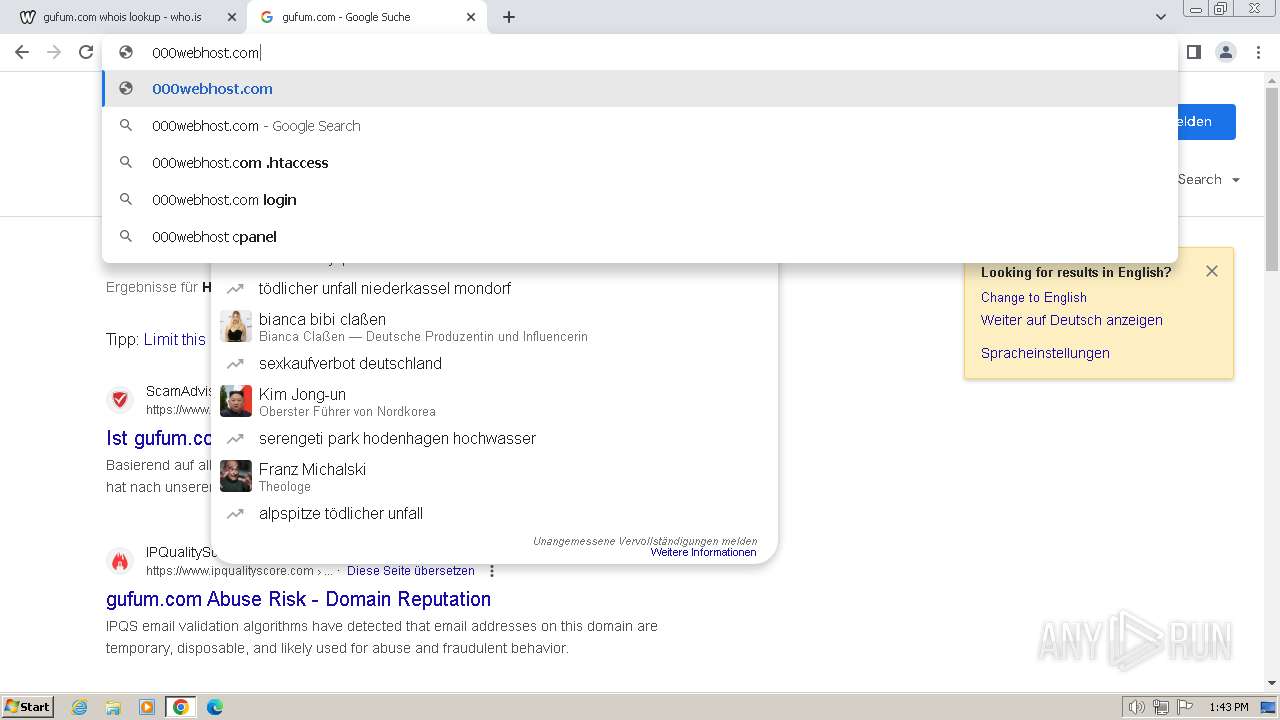Select '000webhost.com - Google Search' suggestion
Screen dimensions: 1280x720
coord(640,126)
